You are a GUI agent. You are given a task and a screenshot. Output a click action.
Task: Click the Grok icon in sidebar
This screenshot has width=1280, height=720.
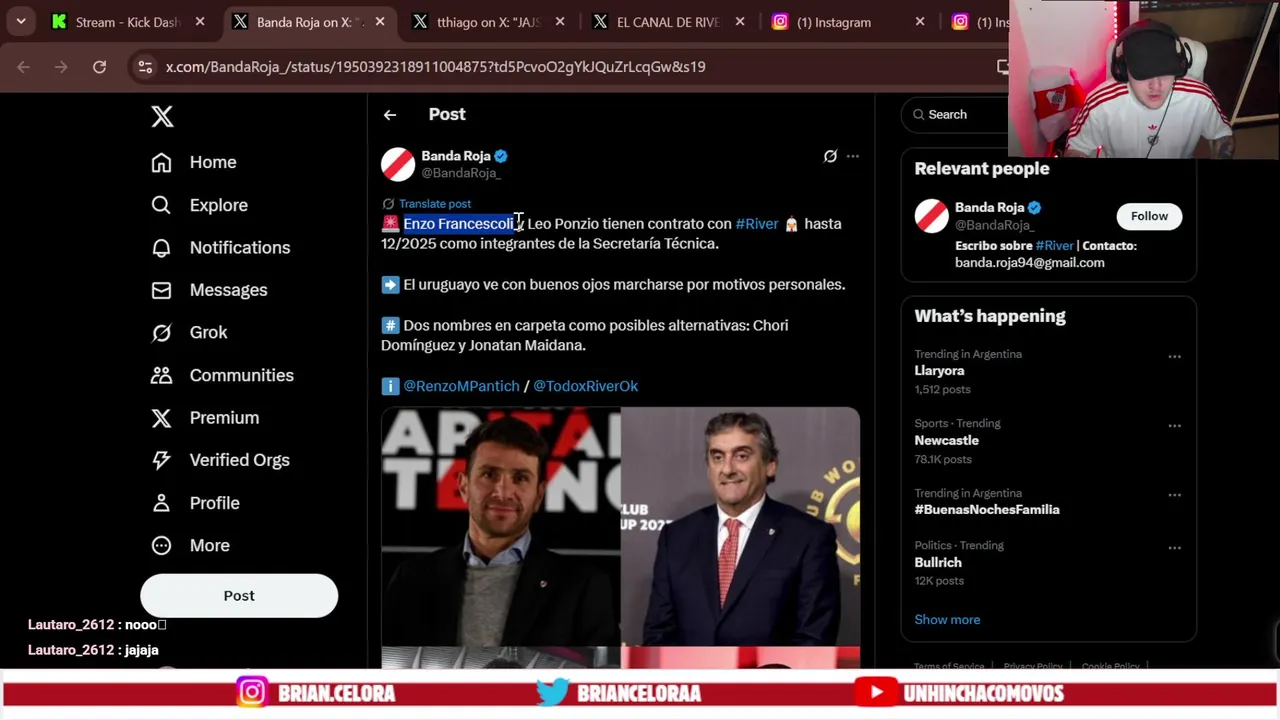tap(161, 332)
